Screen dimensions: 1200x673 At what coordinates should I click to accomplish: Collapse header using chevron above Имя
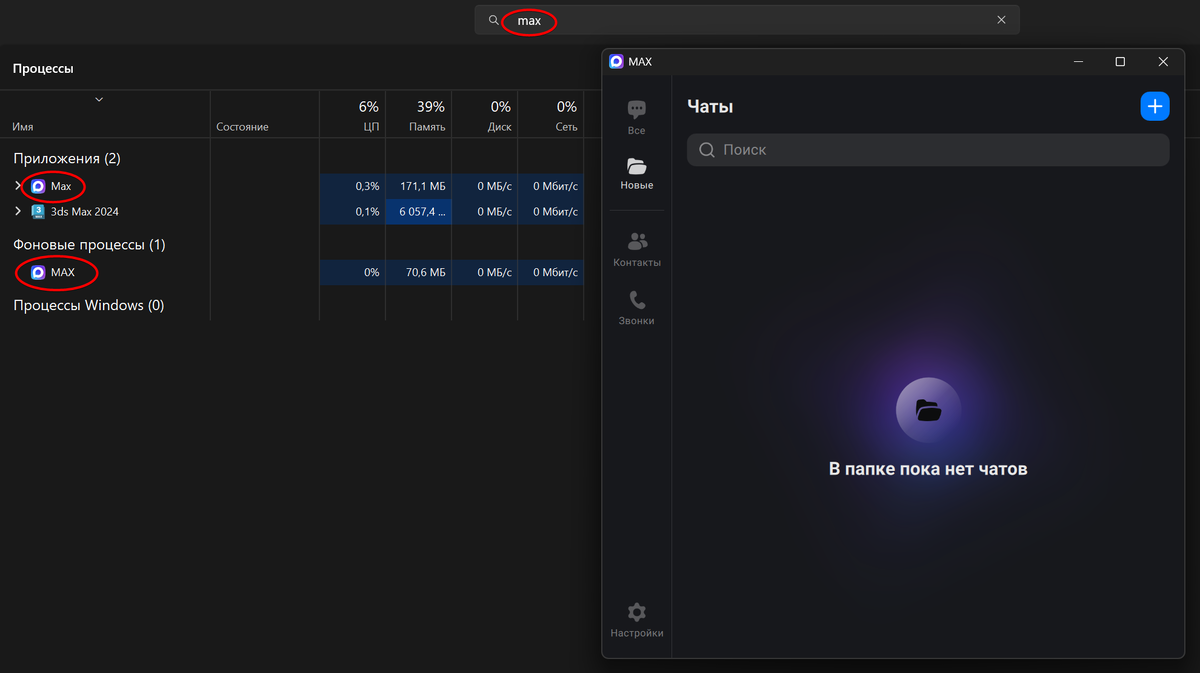98,99
